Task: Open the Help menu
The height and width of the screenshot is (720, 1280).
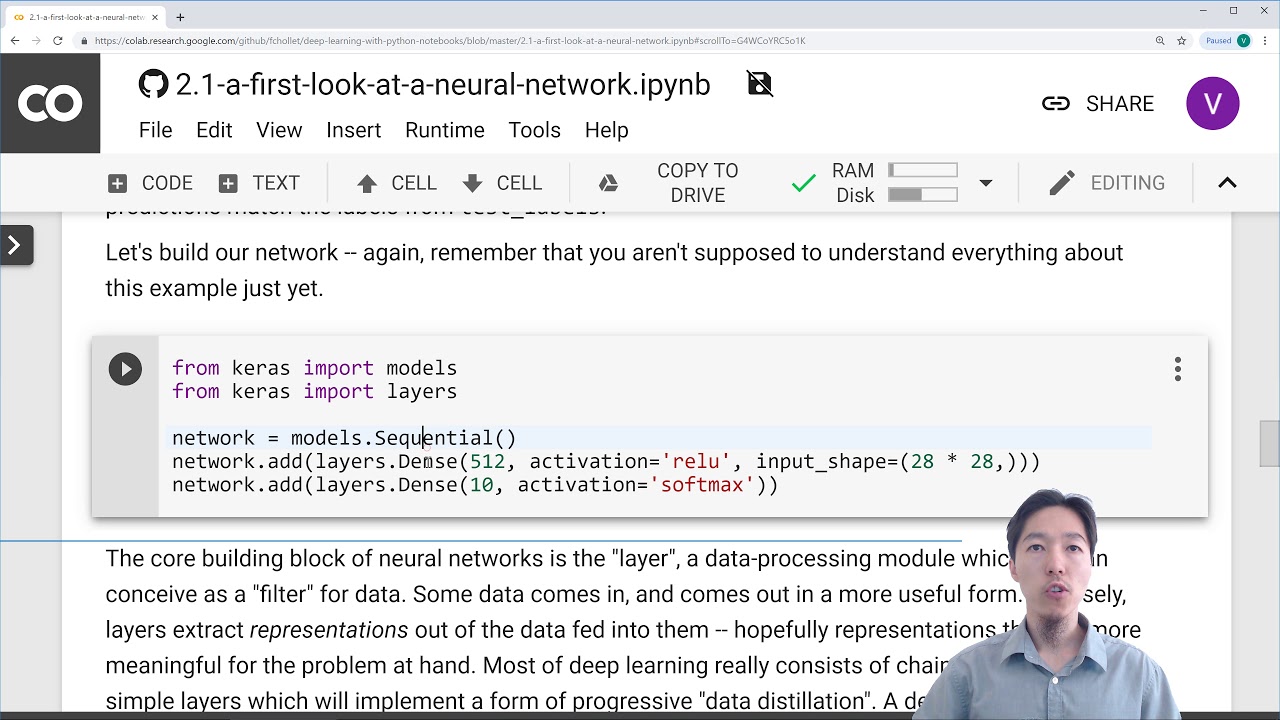Action: point(606,130)
